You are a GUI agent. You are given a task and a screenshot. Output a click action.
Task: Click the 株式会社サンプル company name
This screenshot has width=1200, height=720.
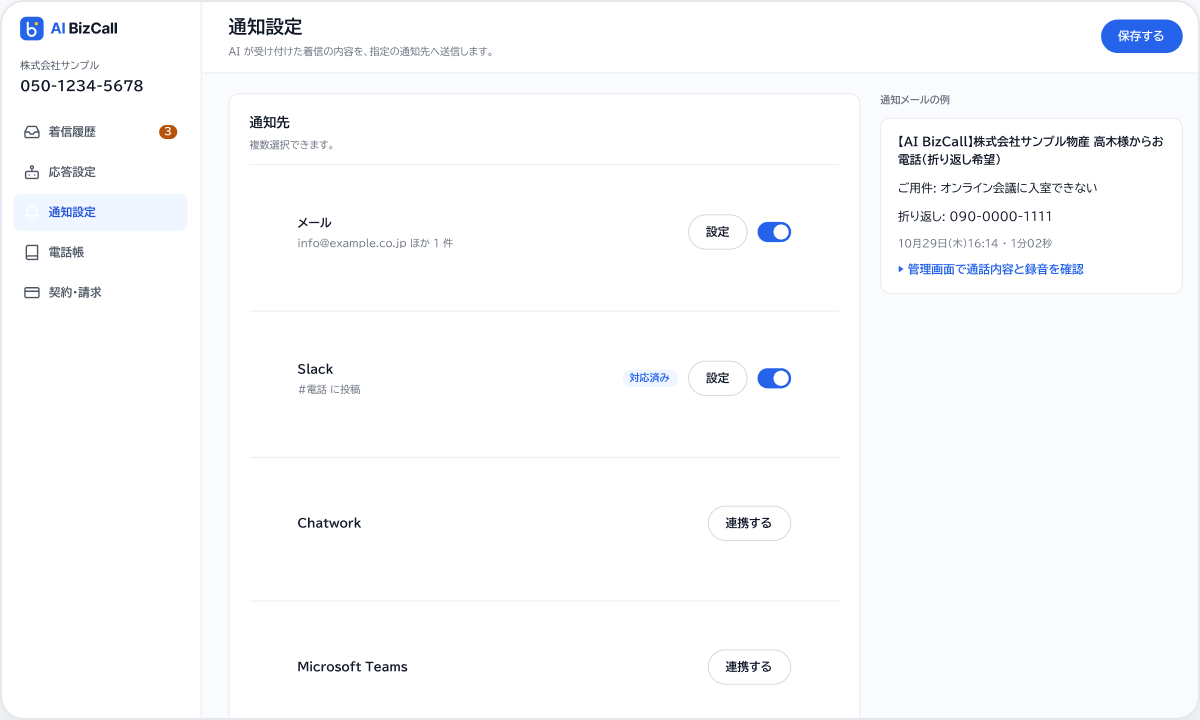(x=60, y=65)
